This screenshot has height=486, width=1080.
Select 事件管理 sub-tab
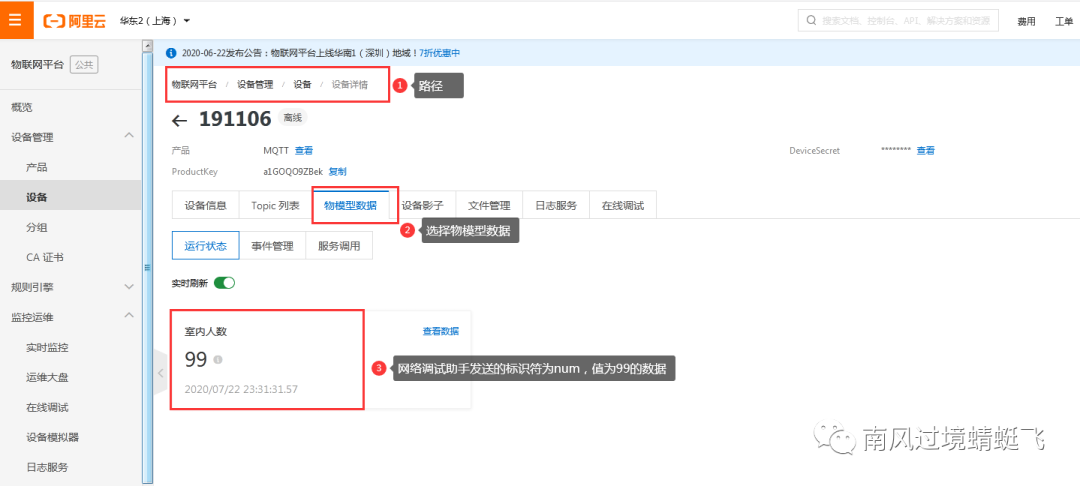click(272, 246)
